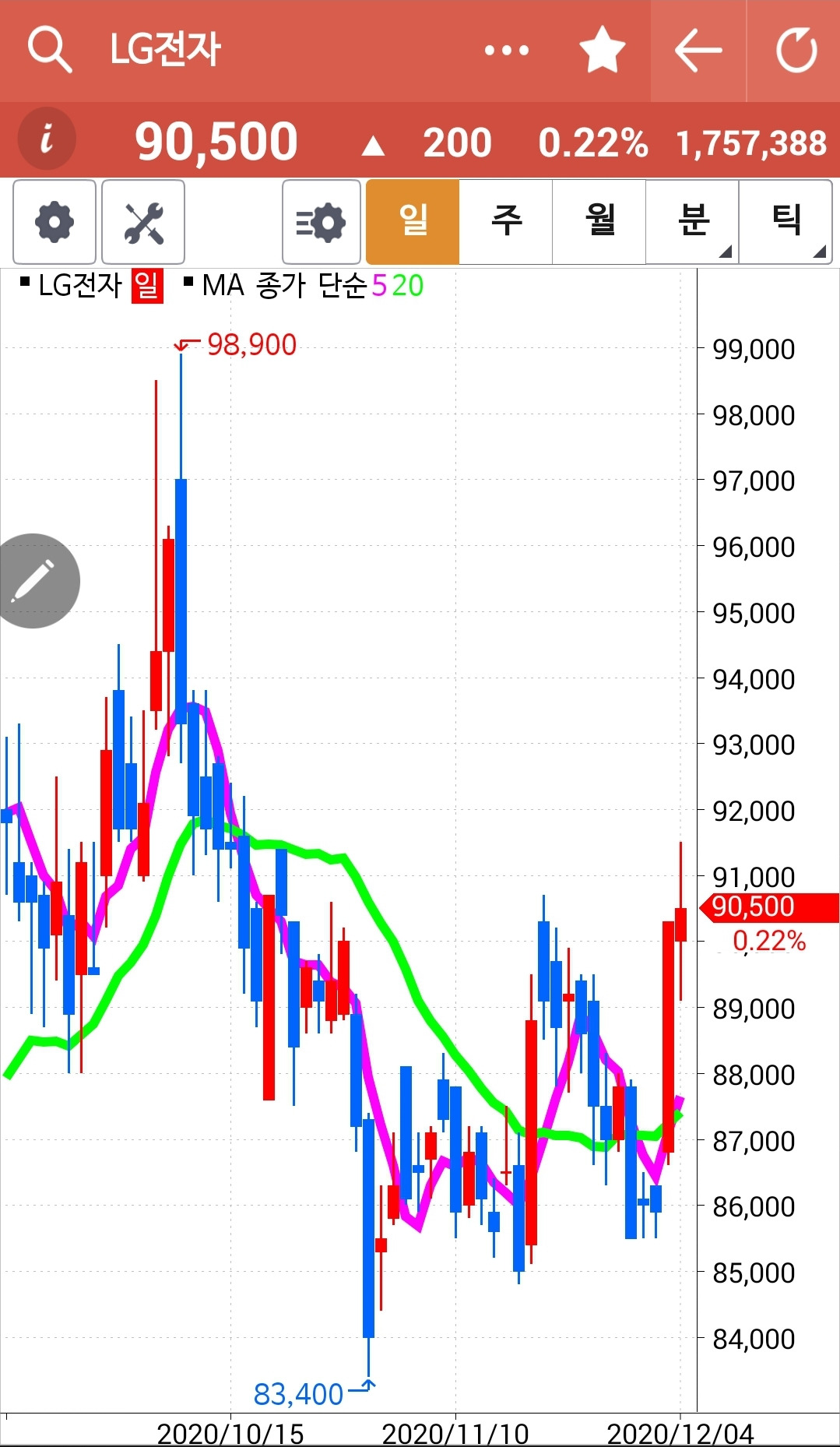This screenshot has width=840, height=1447.
Task: Tap the 83,400 low price marker
Action: (298, 1394)
